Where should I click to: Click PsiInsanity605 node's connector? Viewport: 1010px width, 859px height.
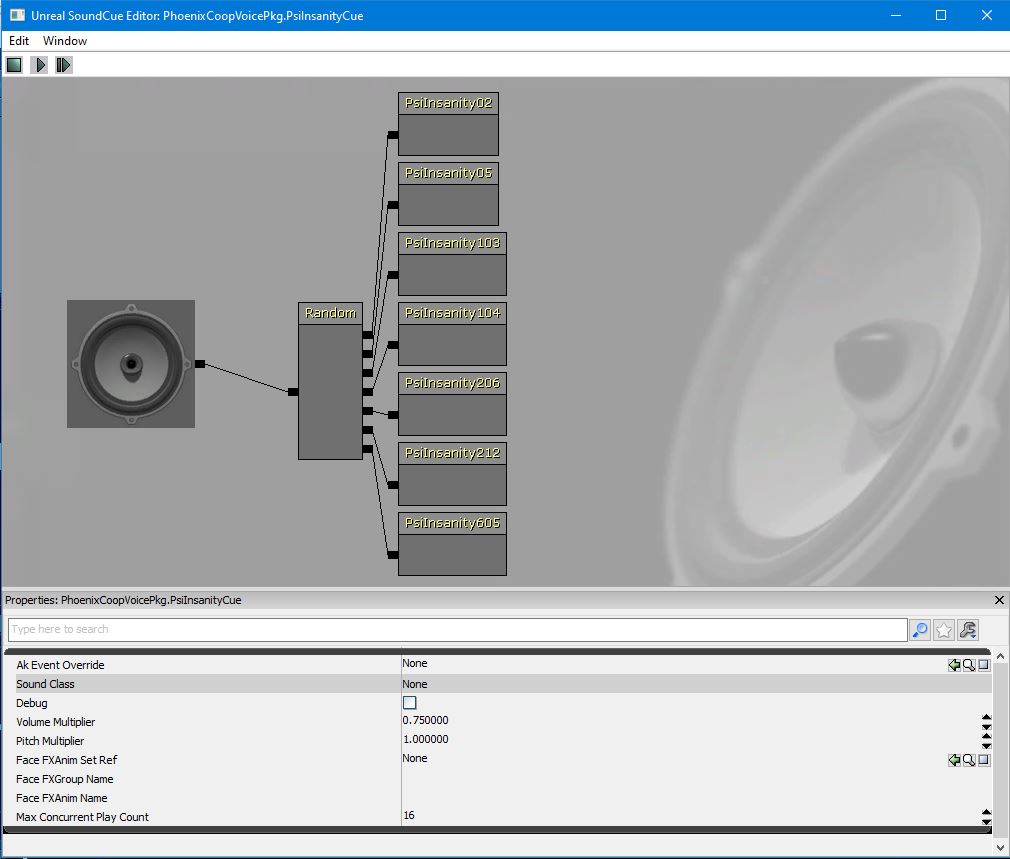tap(393, 555)
